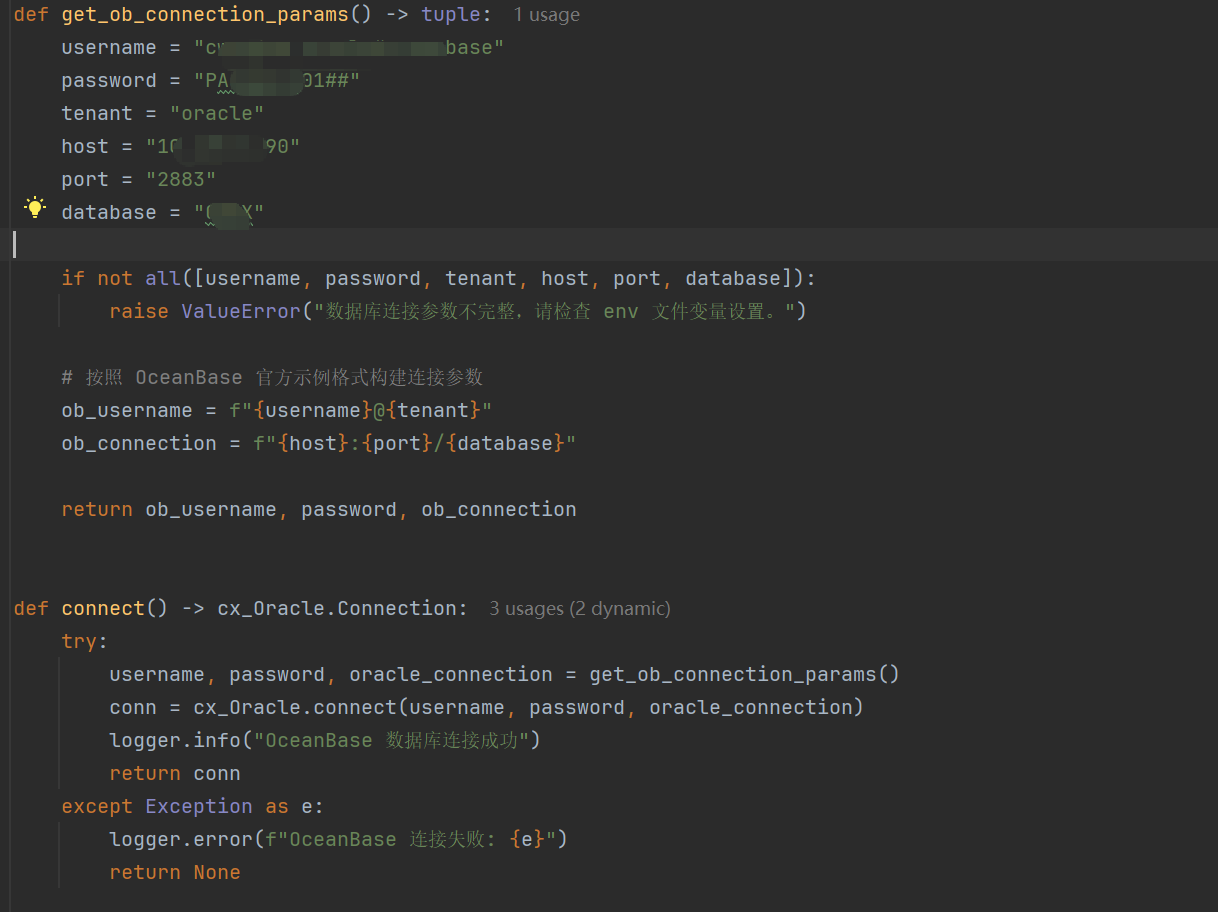Click the 'return conn' statement
1218x912 pixels.
[175, 774]
